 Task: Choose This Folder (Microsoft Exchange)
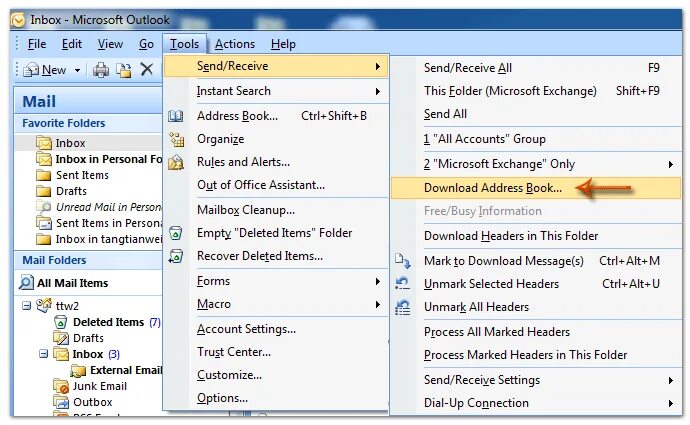point(536,91)
